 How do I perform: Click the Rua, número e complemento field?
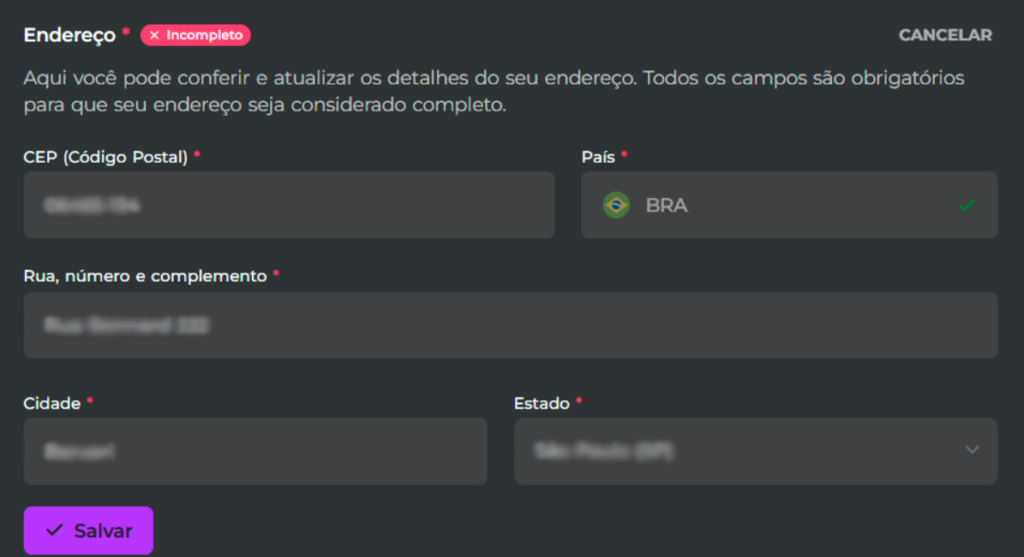[511, 325]
